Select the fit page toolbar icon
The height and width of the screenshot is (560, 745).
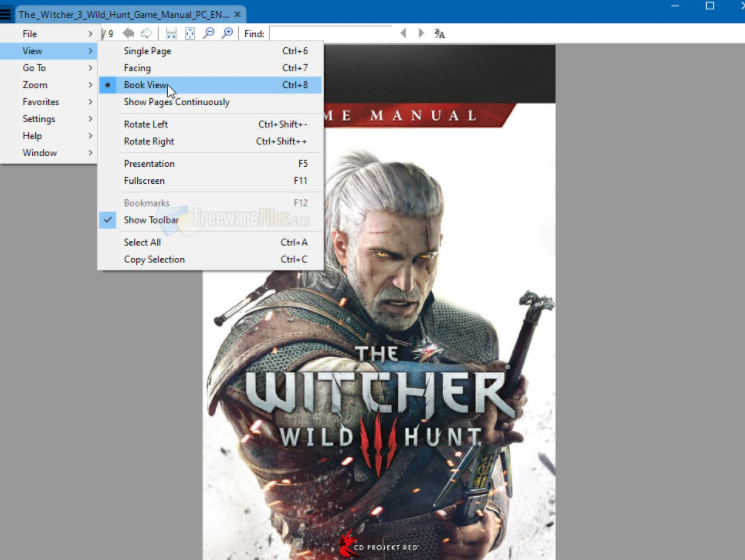point(190,33)
